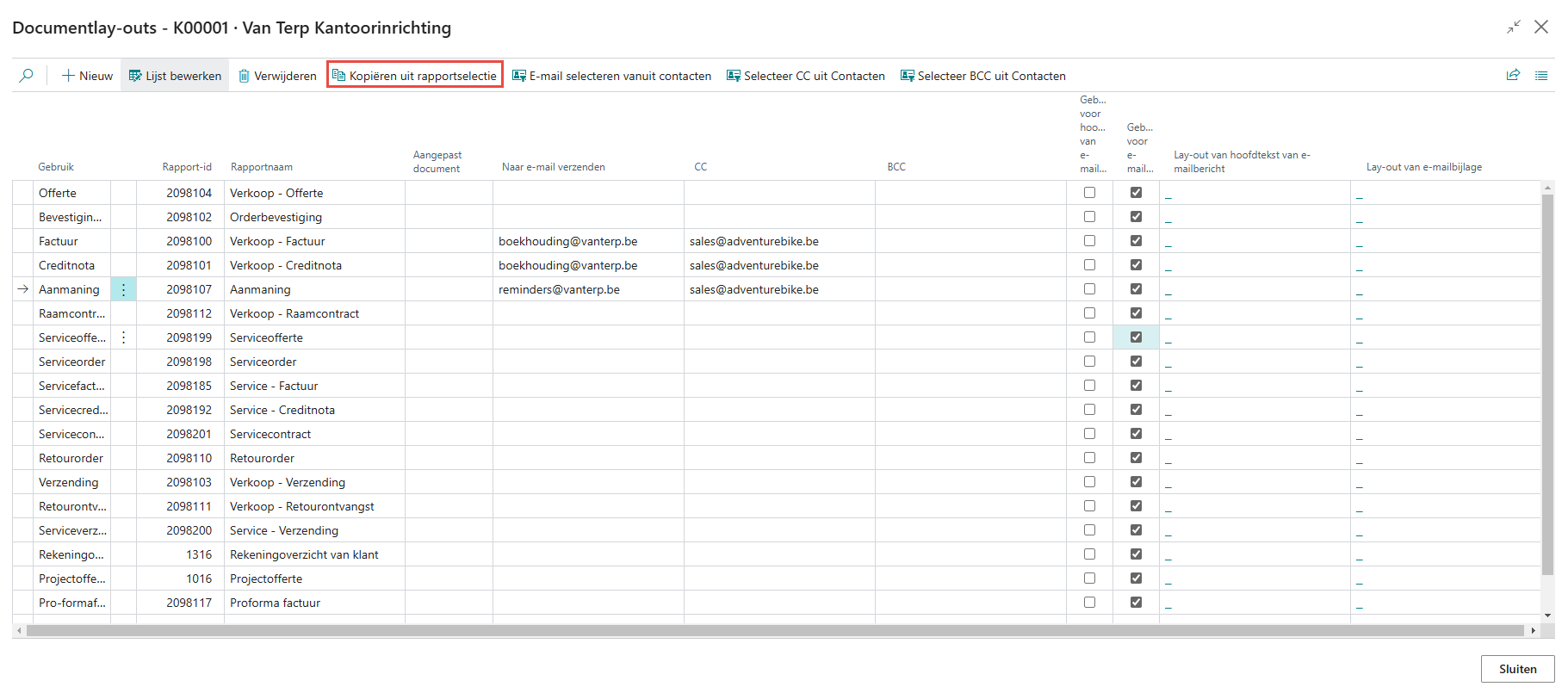The image size is (1568, 693).
Task: Click the Nieuw plus icon
Action: coord(68,76)
